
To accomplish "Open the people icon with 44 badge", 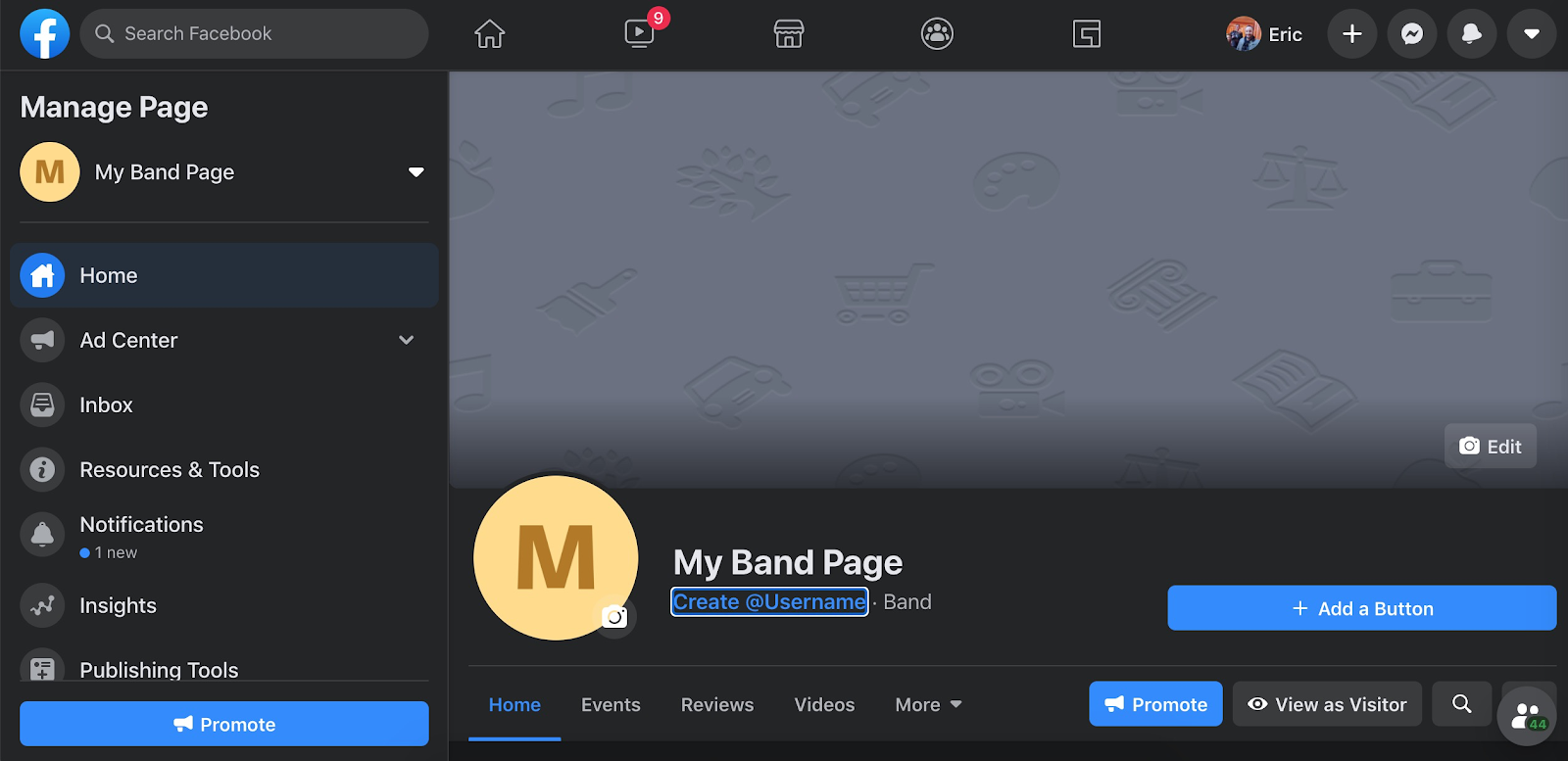I will coord(1527,717).
